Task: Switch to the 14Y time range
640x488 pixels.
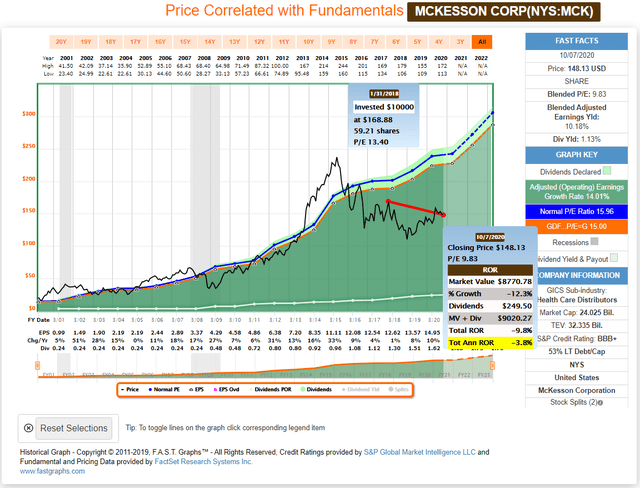Action: click(x=210, y=42)
